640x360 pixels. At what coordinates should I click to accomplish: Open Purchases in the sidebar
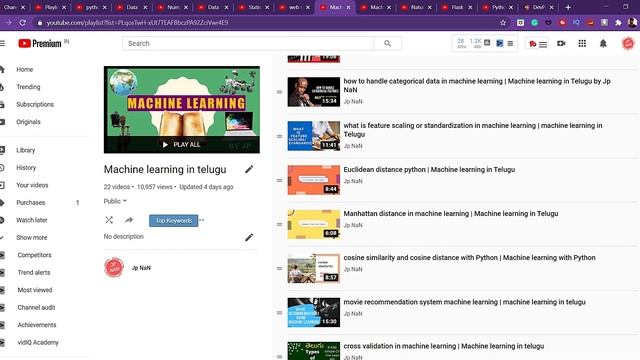pyautogui.click(x=31, y=203)
